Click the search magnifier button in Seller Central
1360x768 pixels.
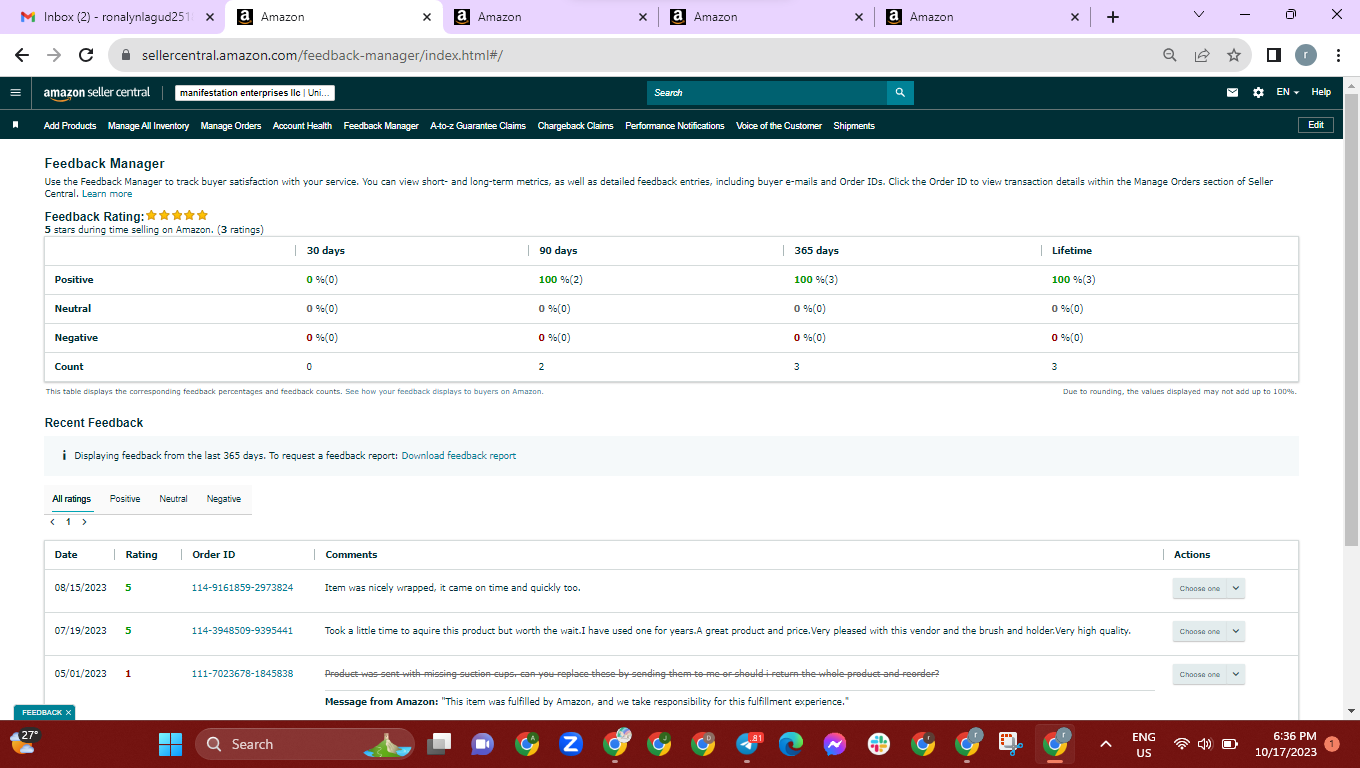tap(900, 93)
